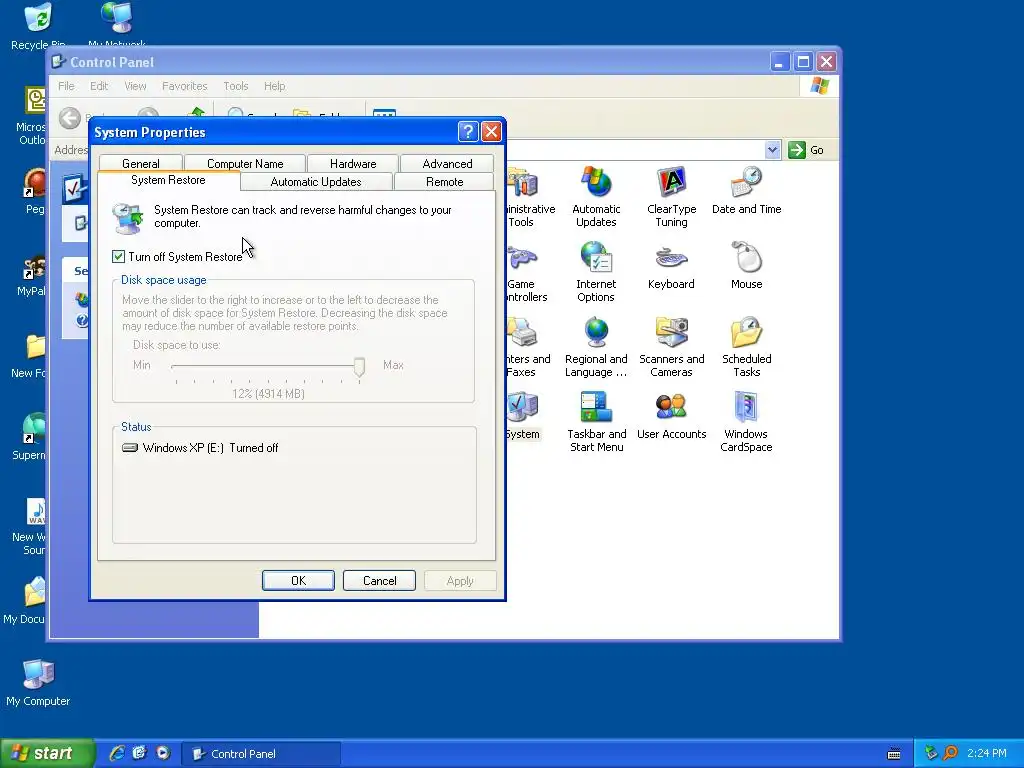This screenshot has width=1024, height=768.
Task: Uncheck Turn off System Restore
Action: click(x=118, y=257)
